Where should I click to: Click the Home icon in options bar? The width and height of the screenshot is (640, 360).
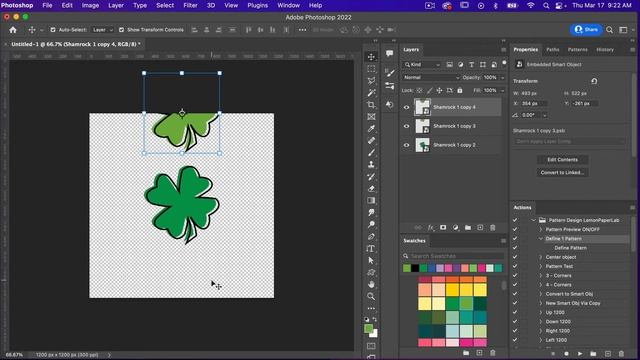pos(13,30)
